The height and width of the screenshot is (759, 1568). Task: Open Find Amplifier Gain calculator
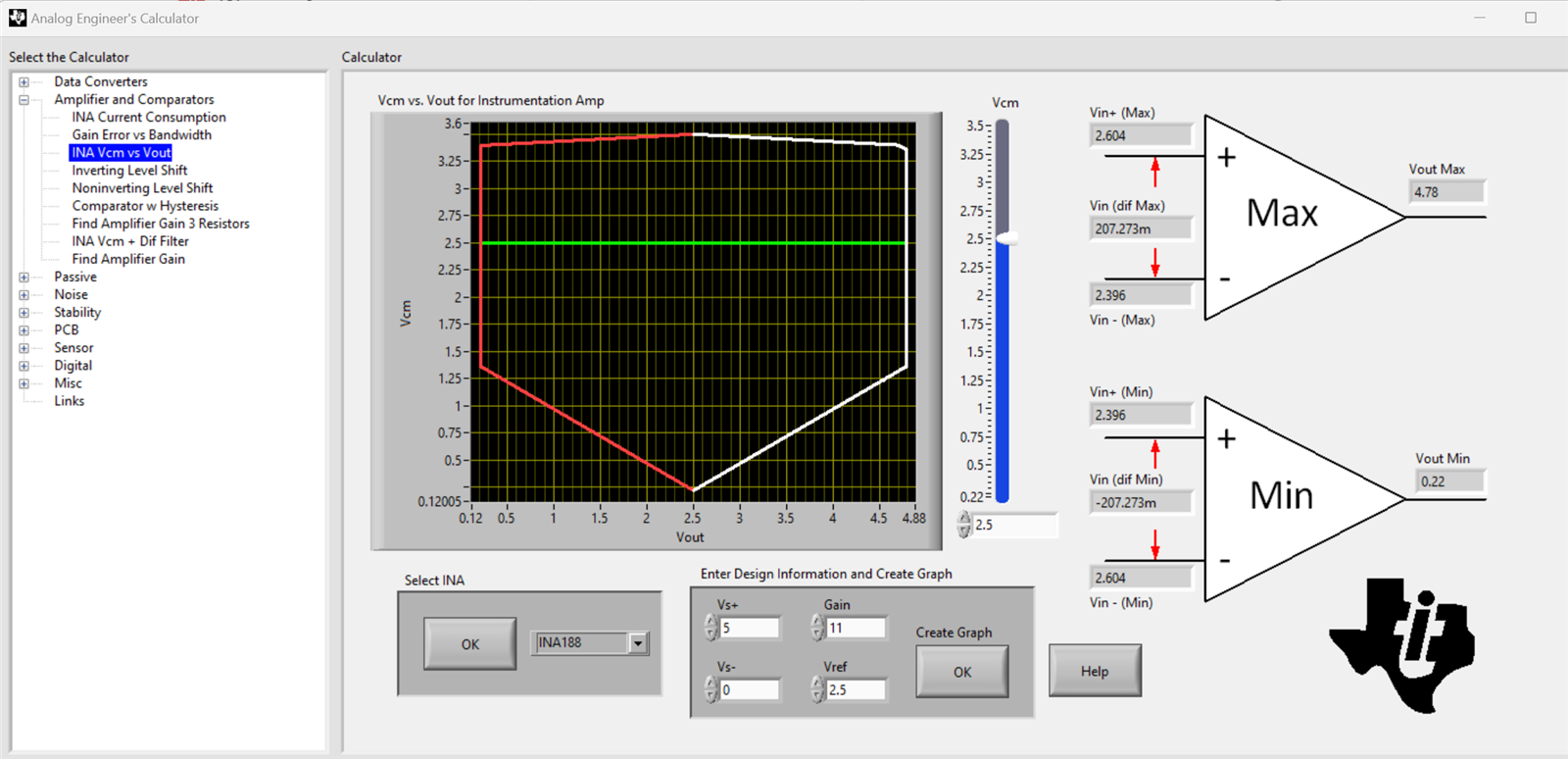pyautogui.click(x=128, y=259)
